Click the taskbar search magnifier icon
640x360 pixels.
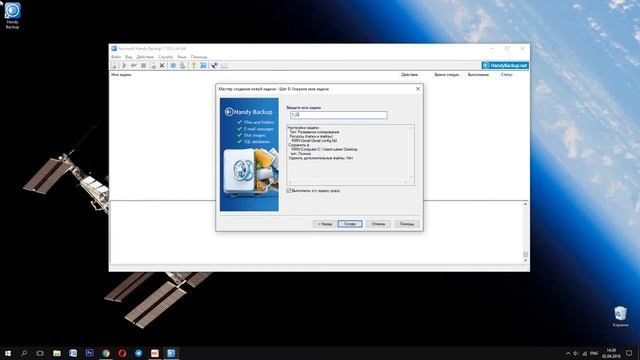point(24,353)
